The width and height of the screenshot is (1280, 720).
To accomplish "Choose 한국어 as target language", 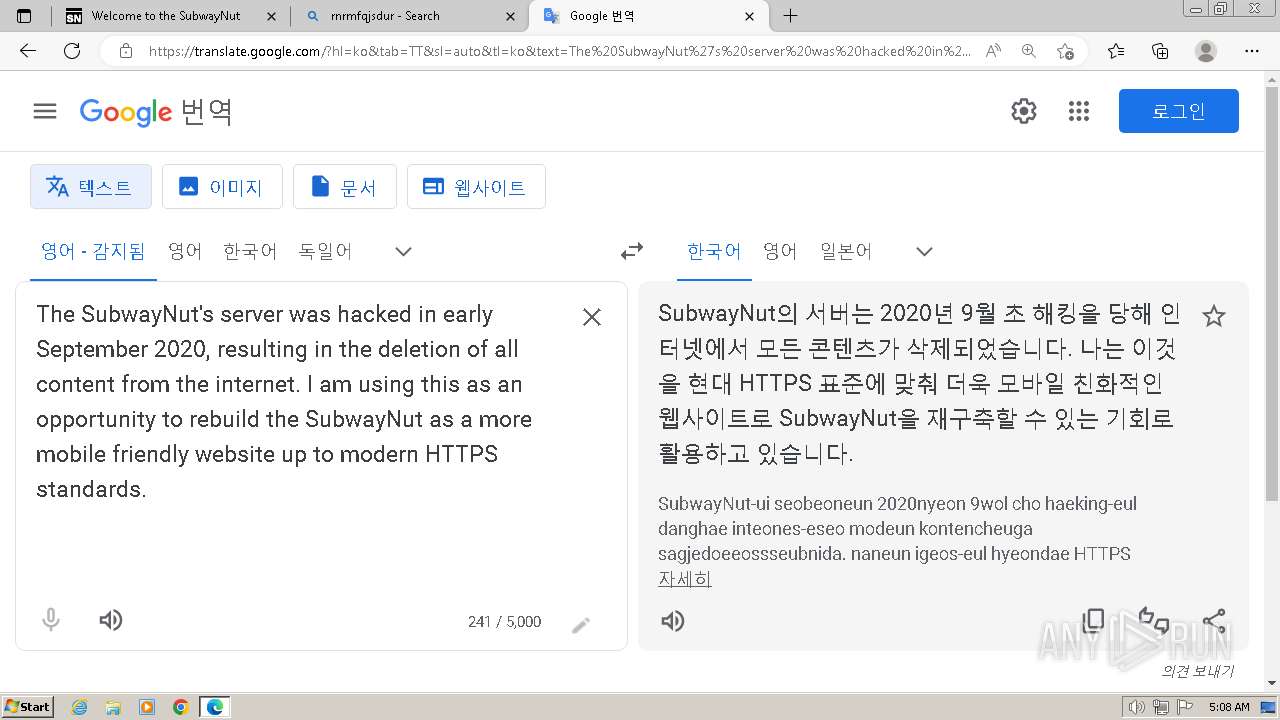I will point(714,251).
